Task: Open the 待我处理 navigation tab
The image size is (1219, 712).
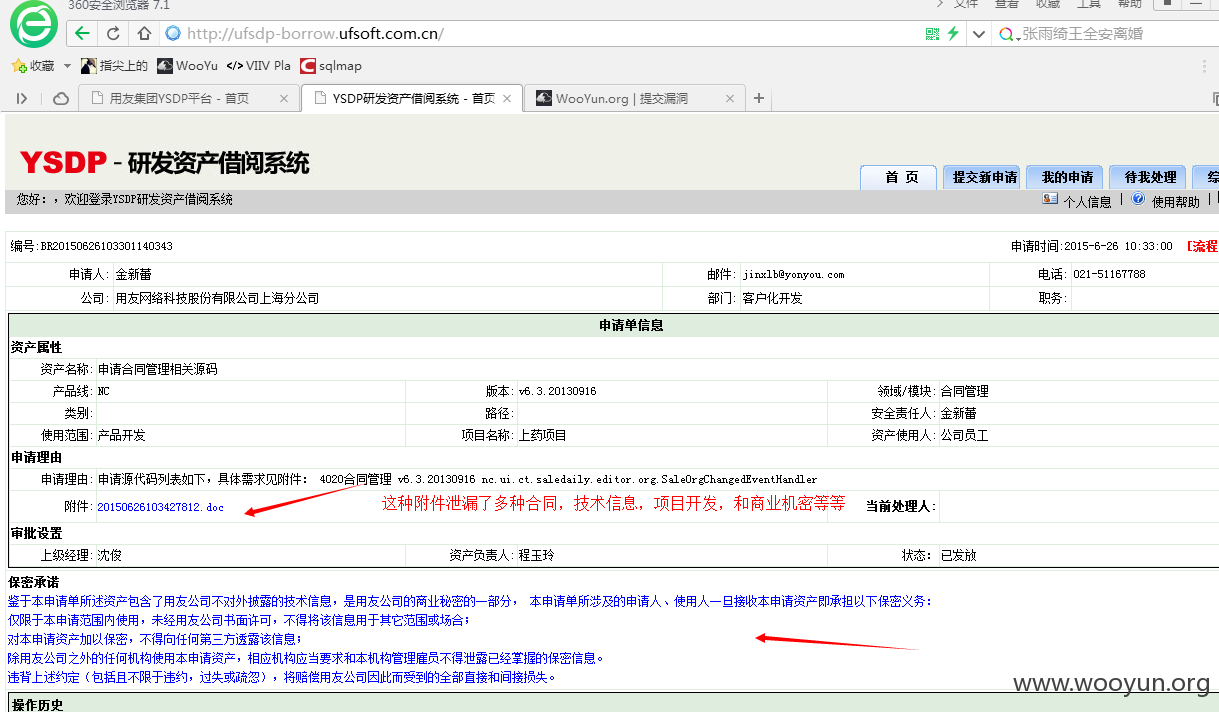Action: click(1150, 177)
